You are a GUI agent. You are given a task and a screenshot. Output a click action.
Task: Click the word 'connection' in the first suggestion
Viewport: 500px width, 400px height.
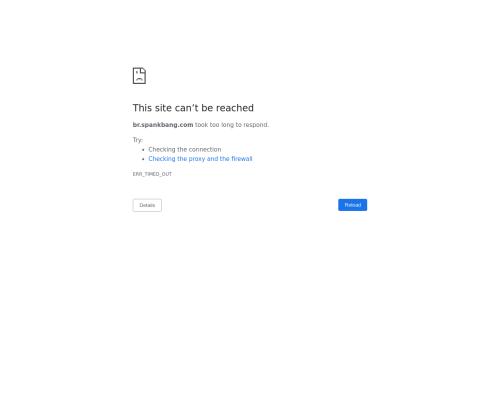click(x=204, y=149)
